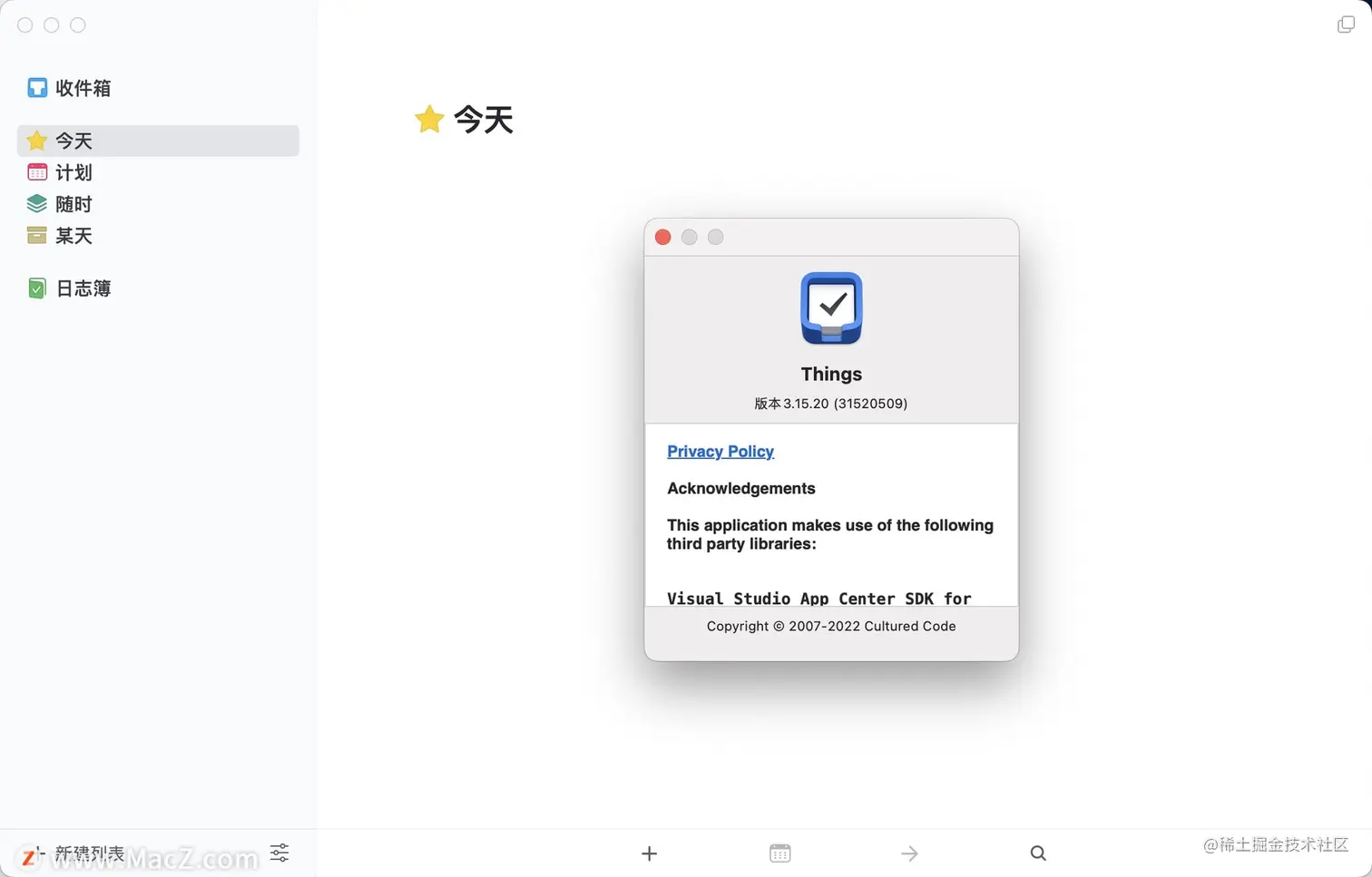Click the green layers icon beside 随时
Viewport: 1372px width, 877px height.
[37, 204]
